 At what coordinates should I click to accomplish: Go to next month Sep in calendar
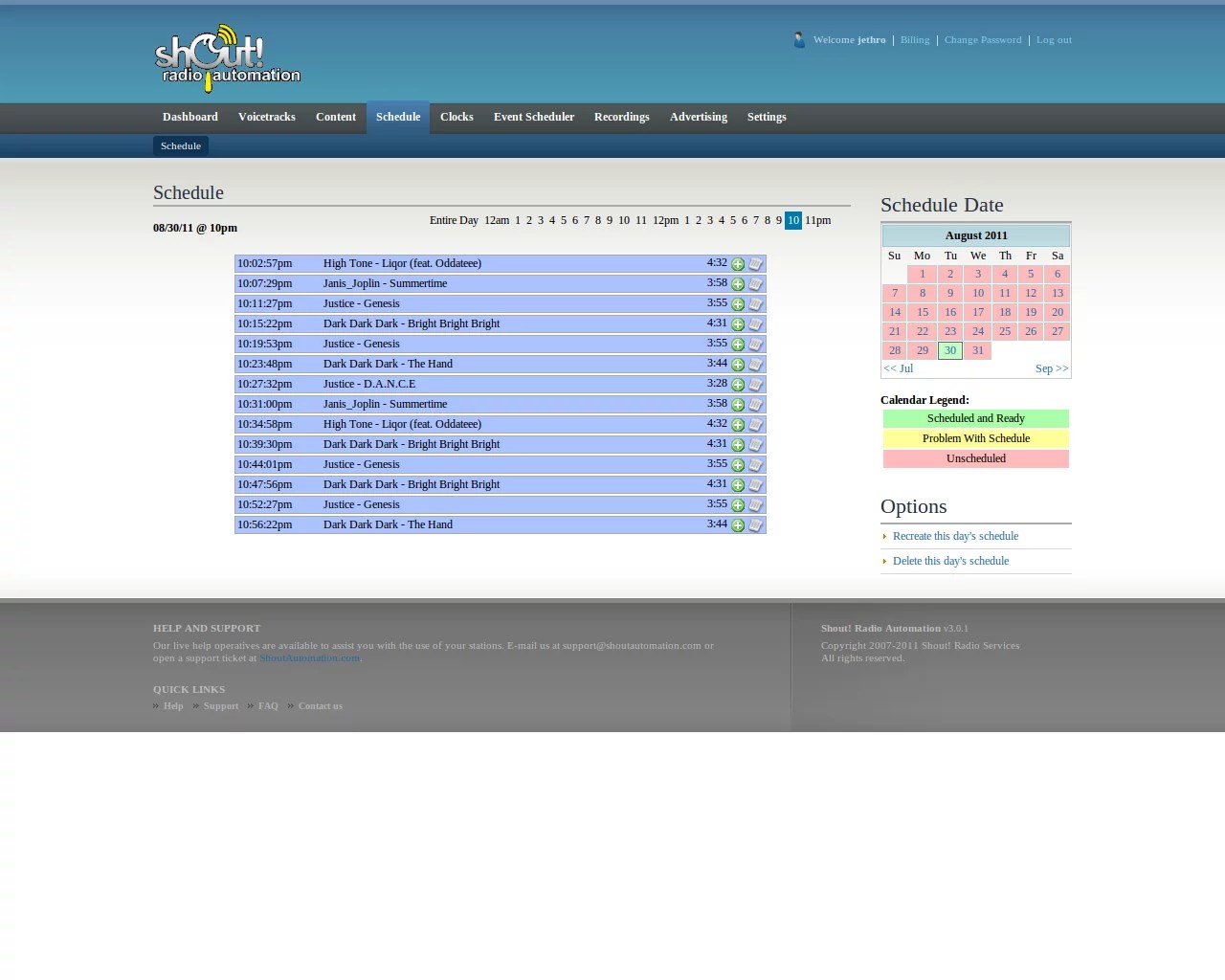point(1051,368)
